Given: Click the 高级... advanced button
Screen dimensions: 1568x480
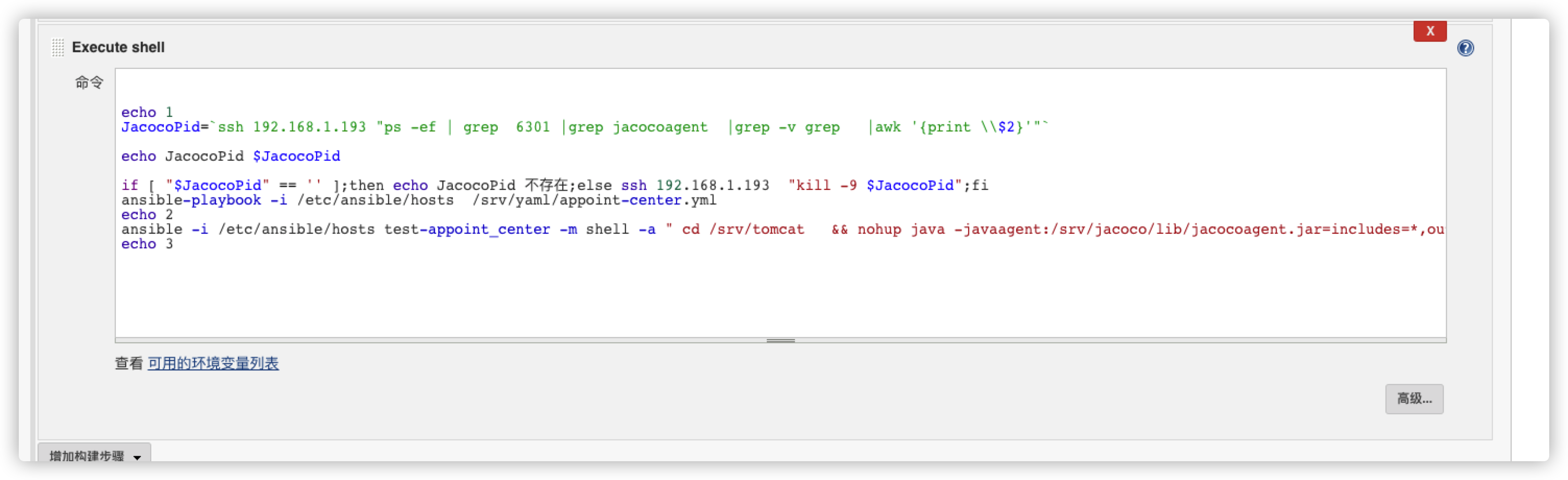Looking at the screenshot, I should click(1414, 399).
